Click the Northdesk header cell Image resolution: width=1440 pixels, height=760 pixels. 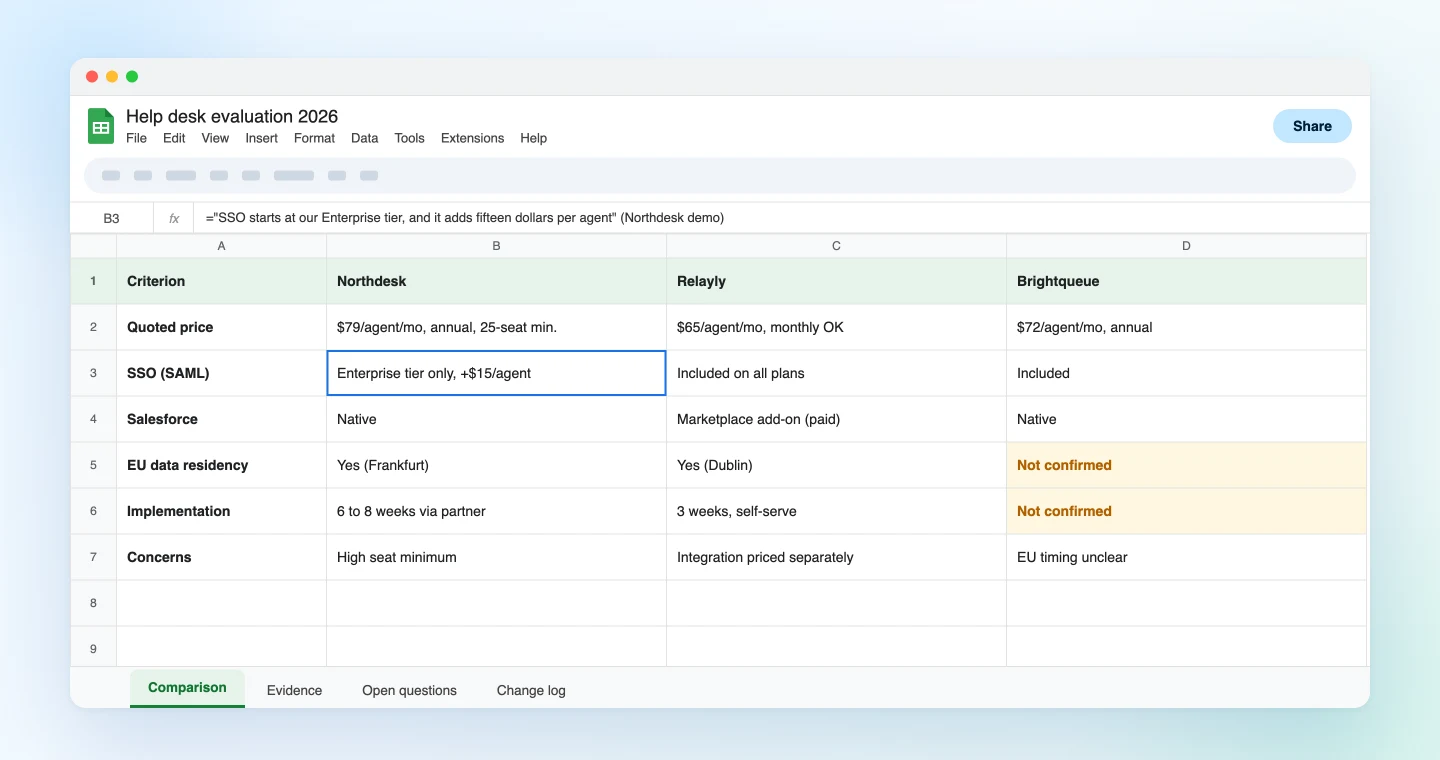click(x=496, y=281)
